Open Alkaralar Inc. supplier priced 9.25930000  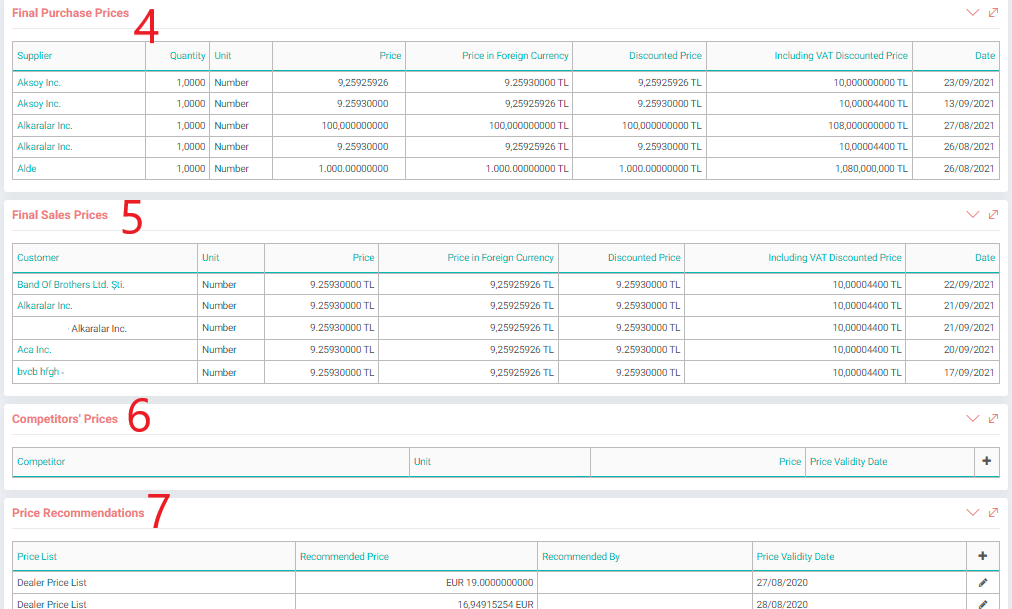pyautogui.click(x=45, y=147)
